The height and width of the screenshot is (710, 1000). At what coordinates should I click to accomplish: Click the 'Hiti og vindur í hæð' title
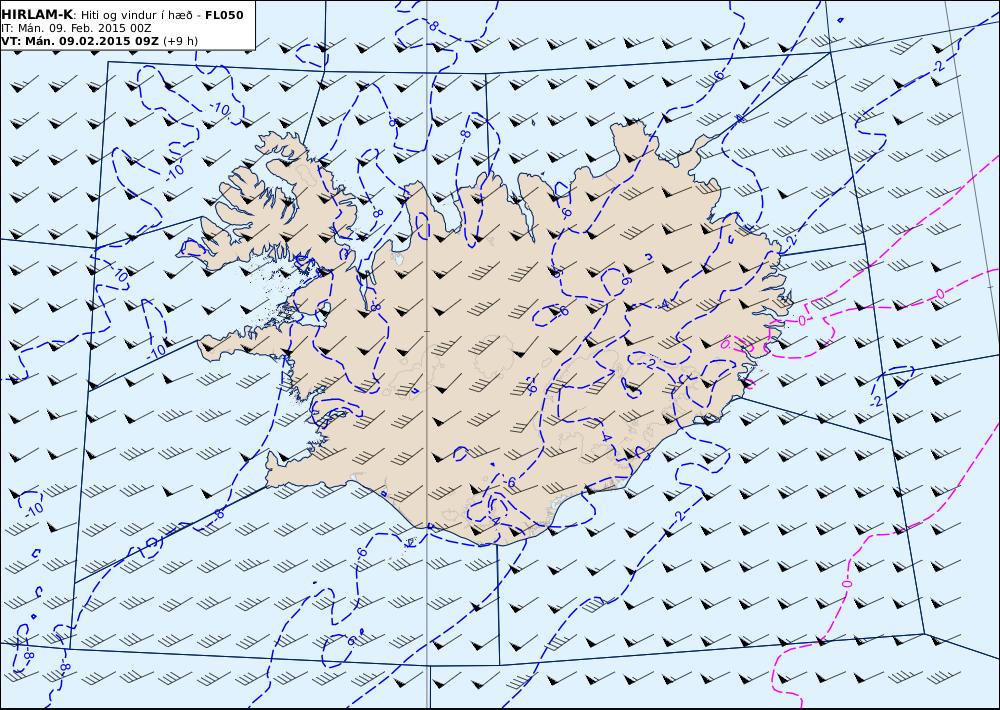(136, 15)
